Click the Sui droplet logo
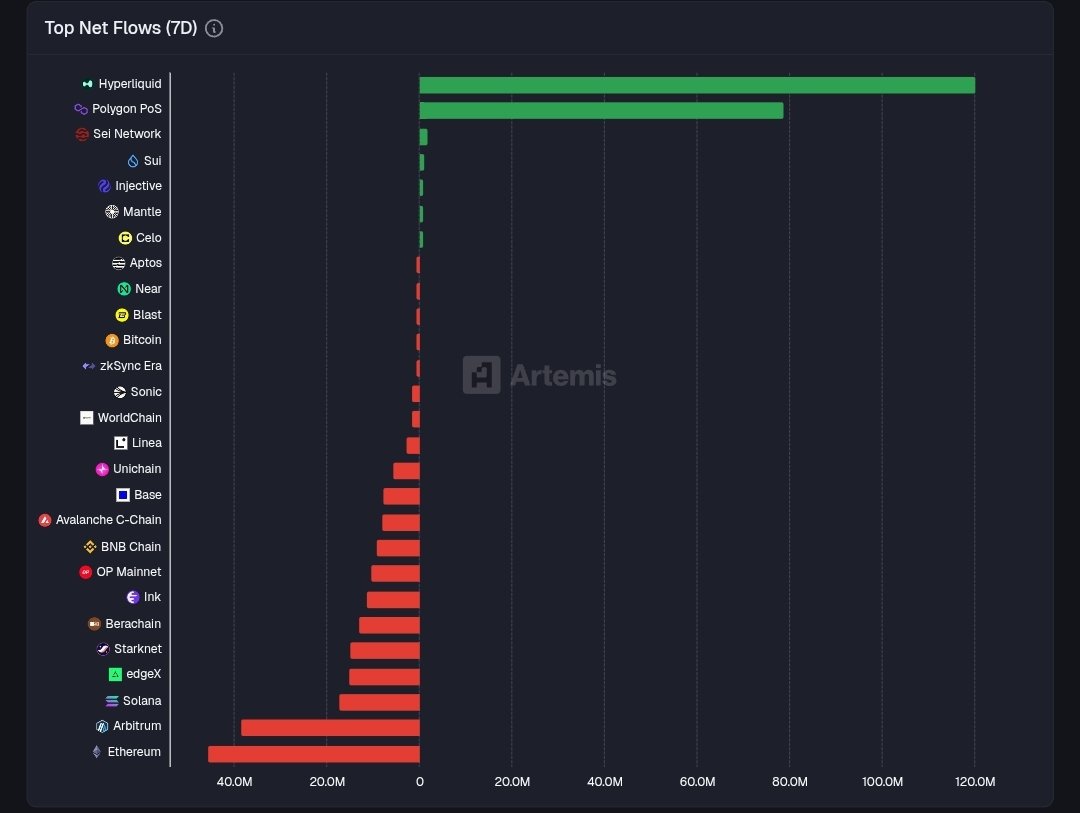This screenshot has width=1080, height=813. tap(133, 161)
